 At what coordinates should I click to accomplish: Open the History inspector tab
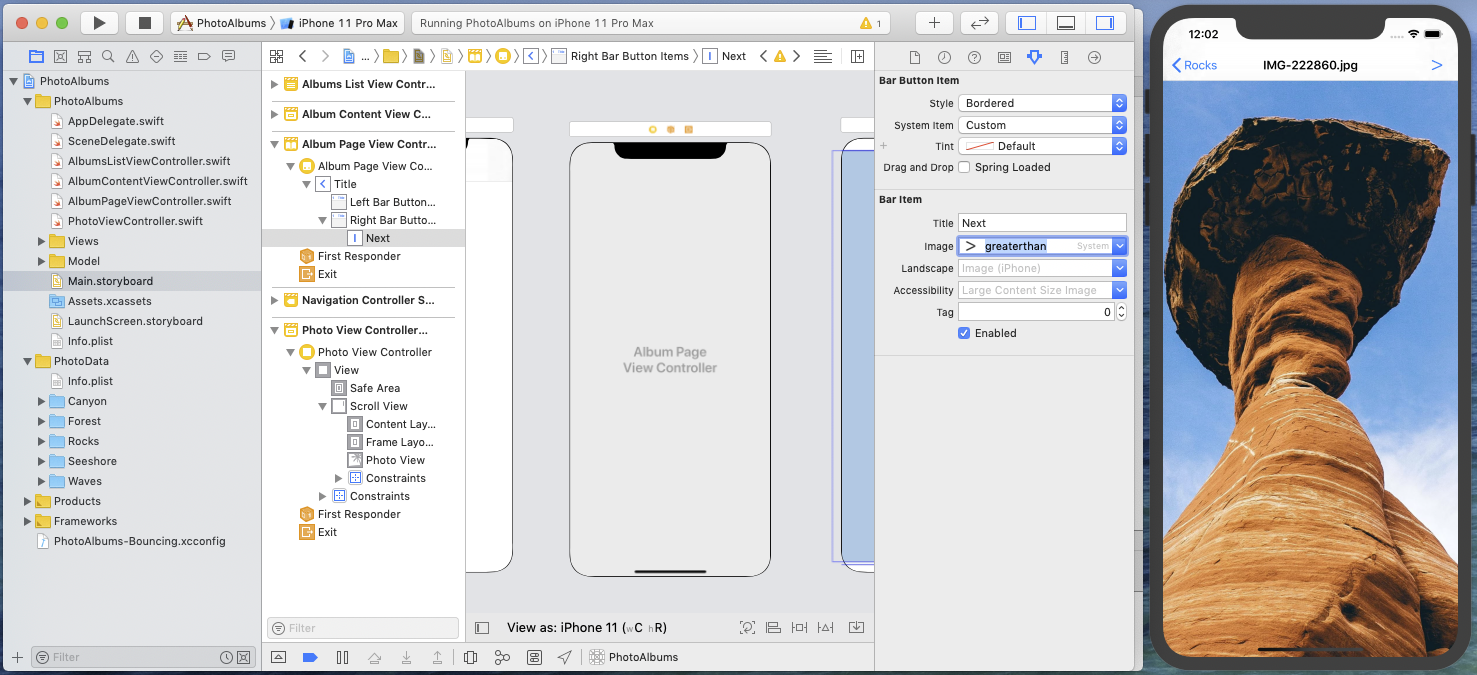[x=944, y=57]
